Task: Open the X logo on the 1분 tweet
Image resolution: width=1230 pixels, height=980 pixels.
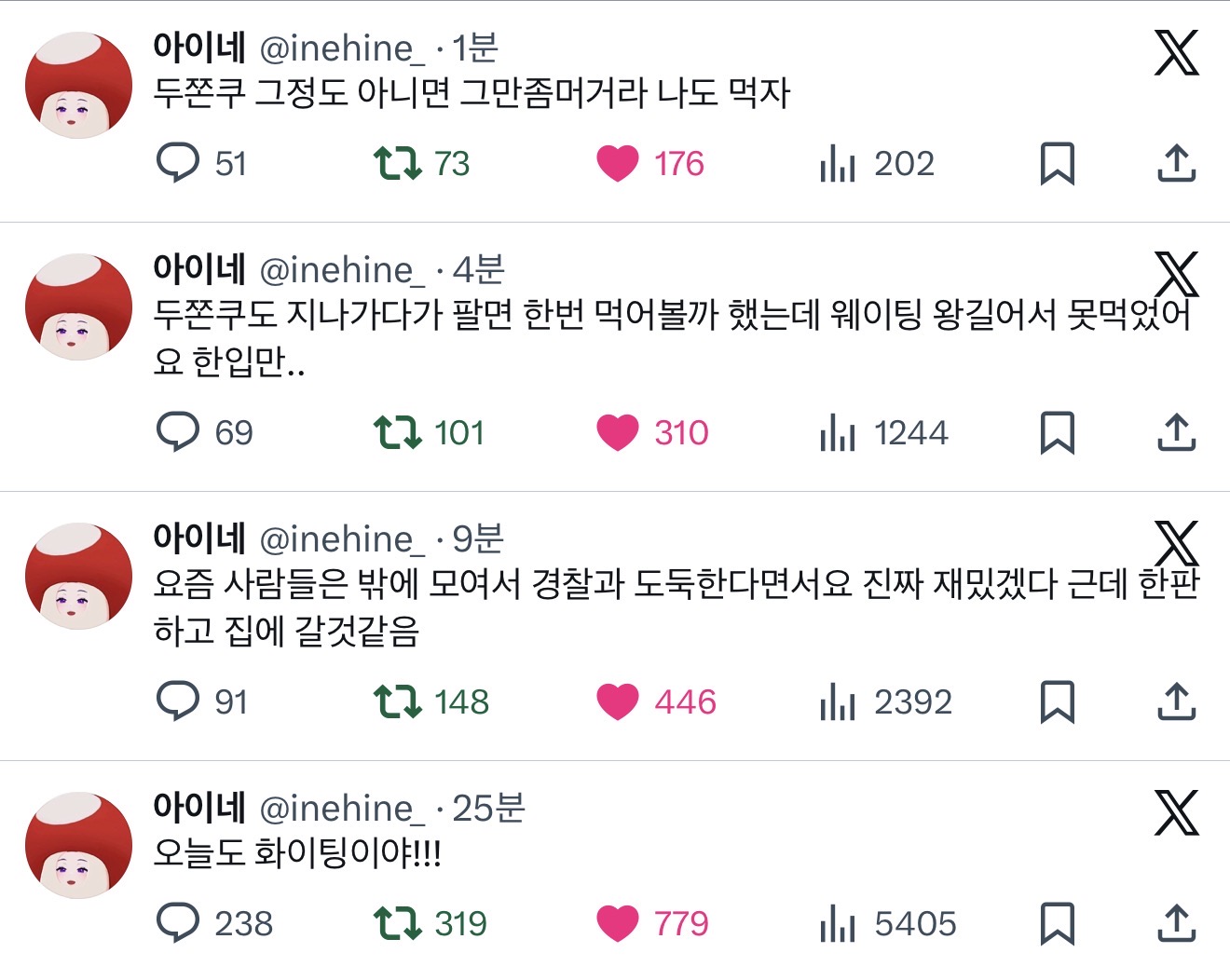Action: tap(1176, 52)
